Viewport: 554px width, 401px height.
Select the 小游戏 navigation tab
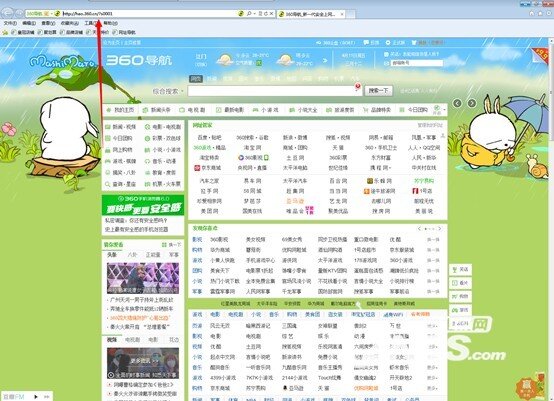coord(265,110)
